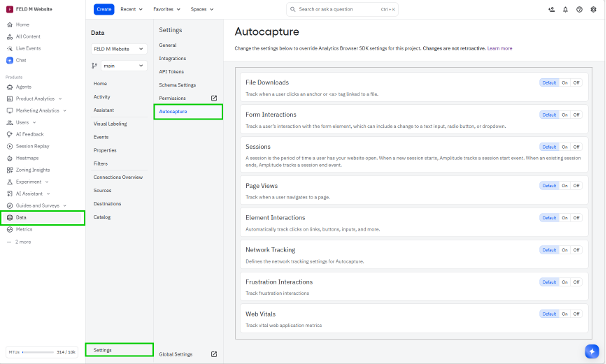Click the search or ask a question field
Screen dimensions: 606x364
click(x=342, y=9)
